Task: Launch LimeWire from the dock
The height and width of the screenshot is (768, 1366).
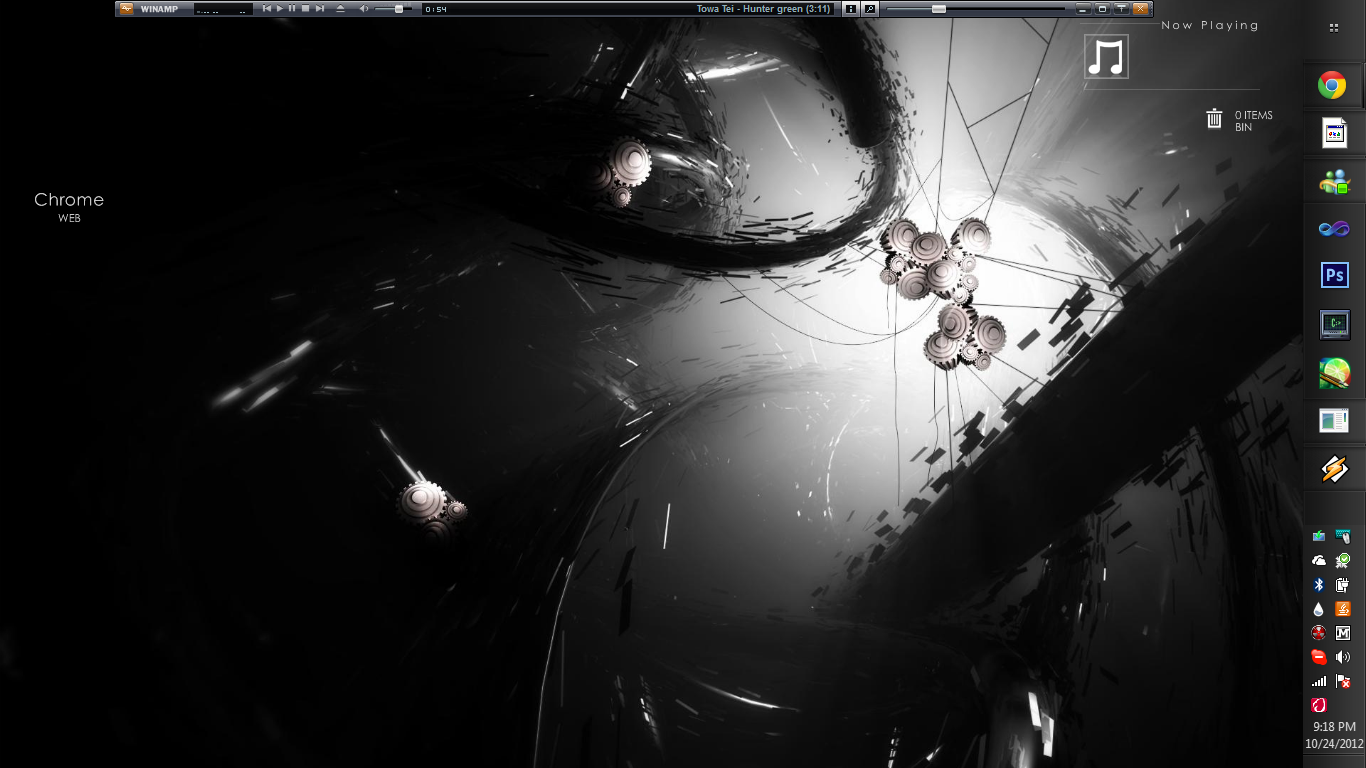Action: coord(1335,373)
